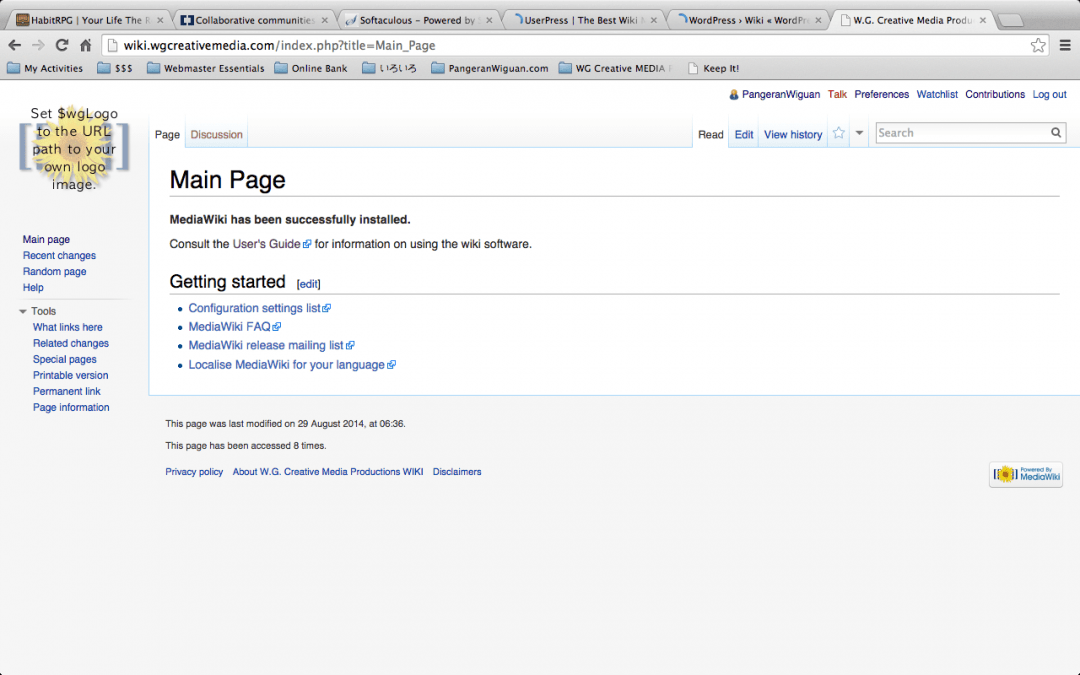Open PangeranWiguan.com bookmark folder

(x=489, y=68)
